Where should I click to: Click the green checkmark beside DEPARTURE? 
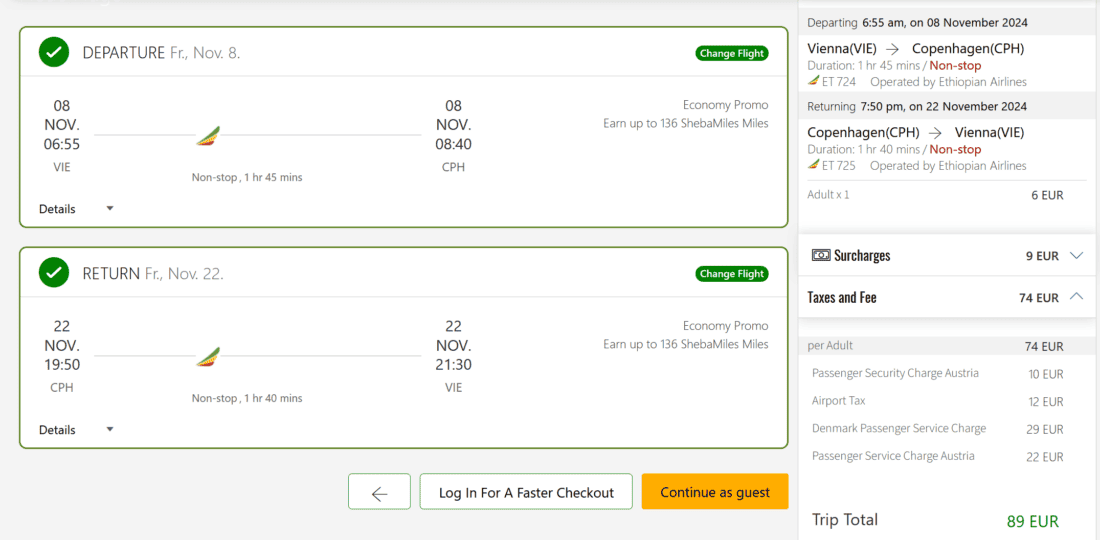54,52
